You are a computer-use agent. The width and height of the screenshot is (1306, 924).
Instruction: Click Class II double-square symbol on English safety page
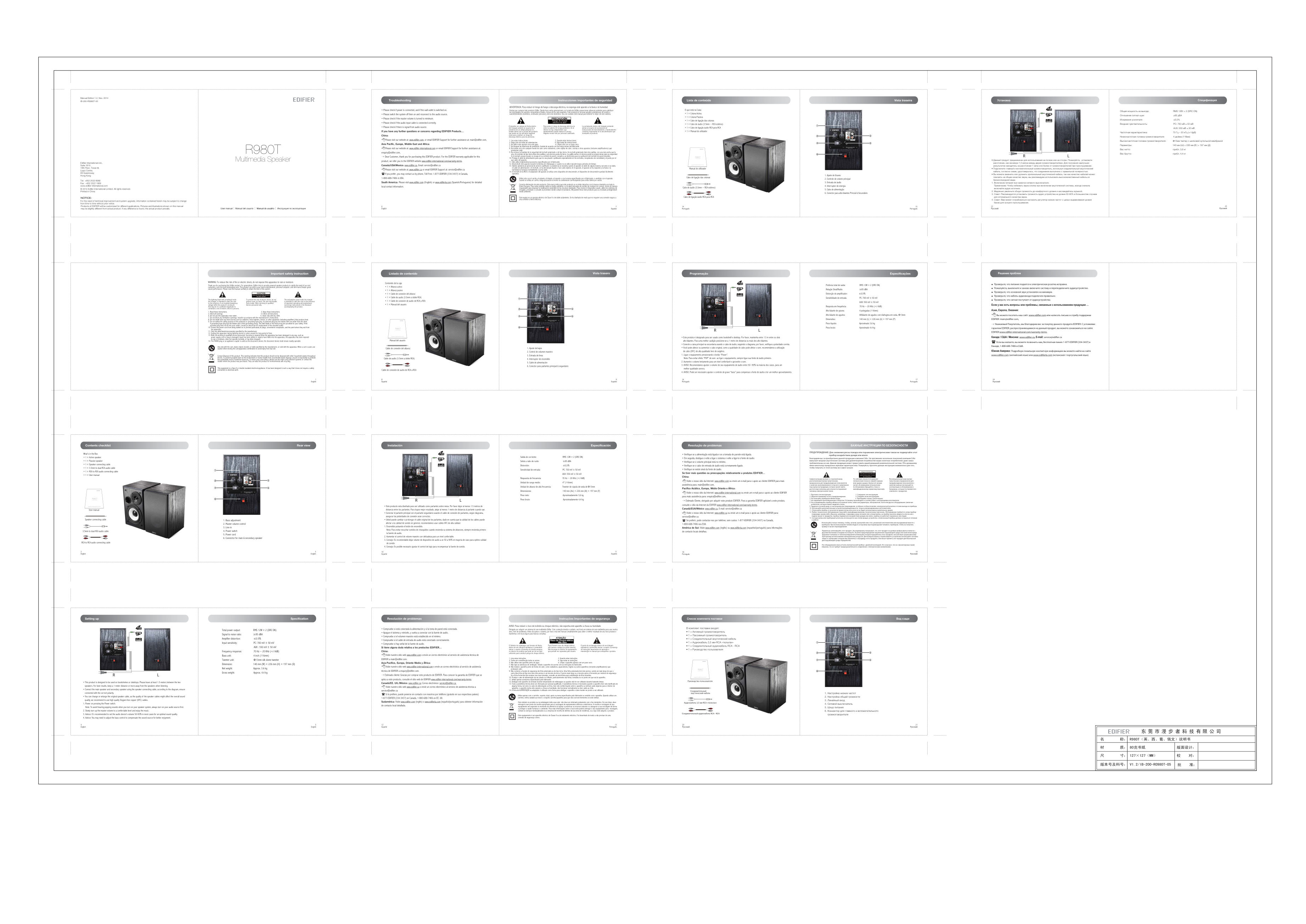click(212, 369)
